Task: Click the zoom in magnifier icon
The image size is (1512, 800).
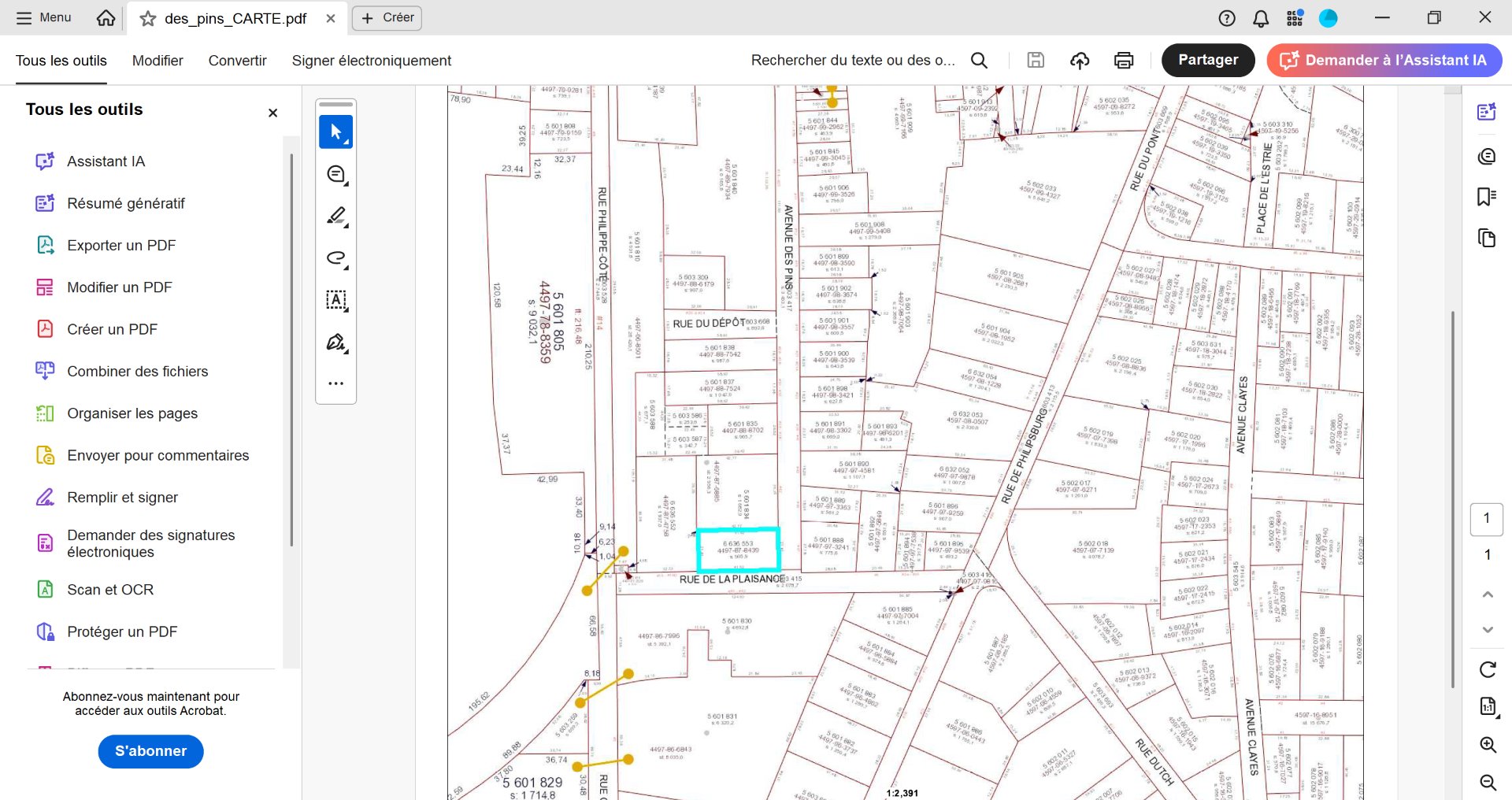Action: click(1488, 745)
